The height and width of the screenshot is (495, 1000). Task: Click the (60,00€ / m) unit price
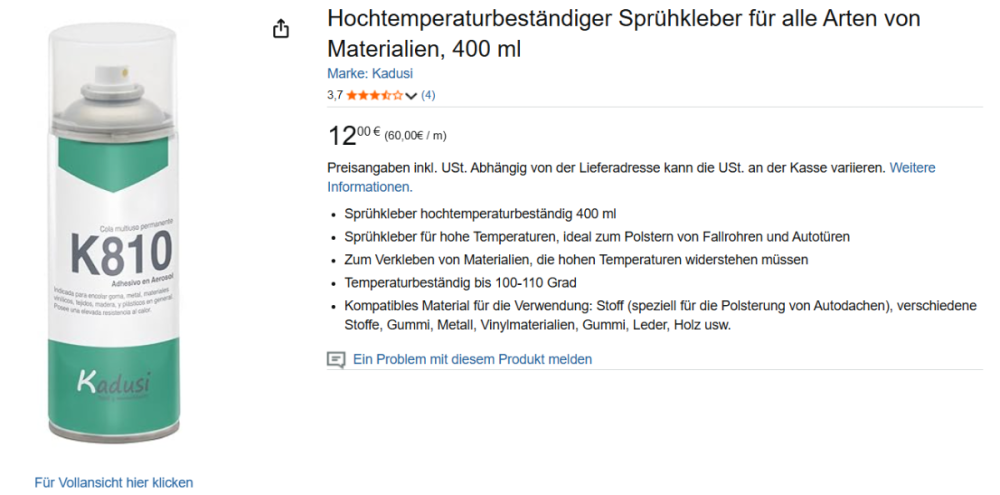pos(415,136)
